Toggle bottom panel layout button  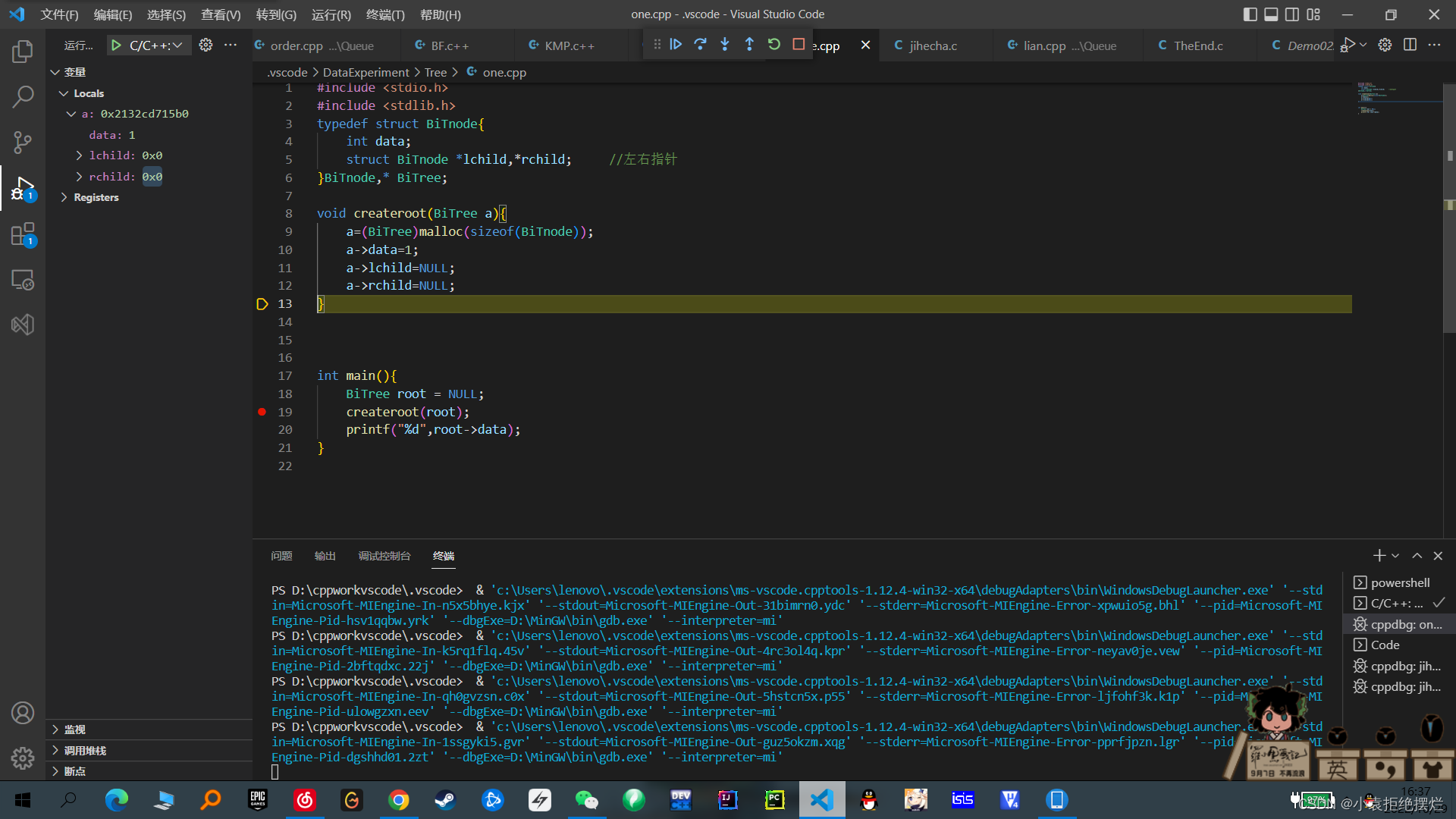click(1272, 14)
